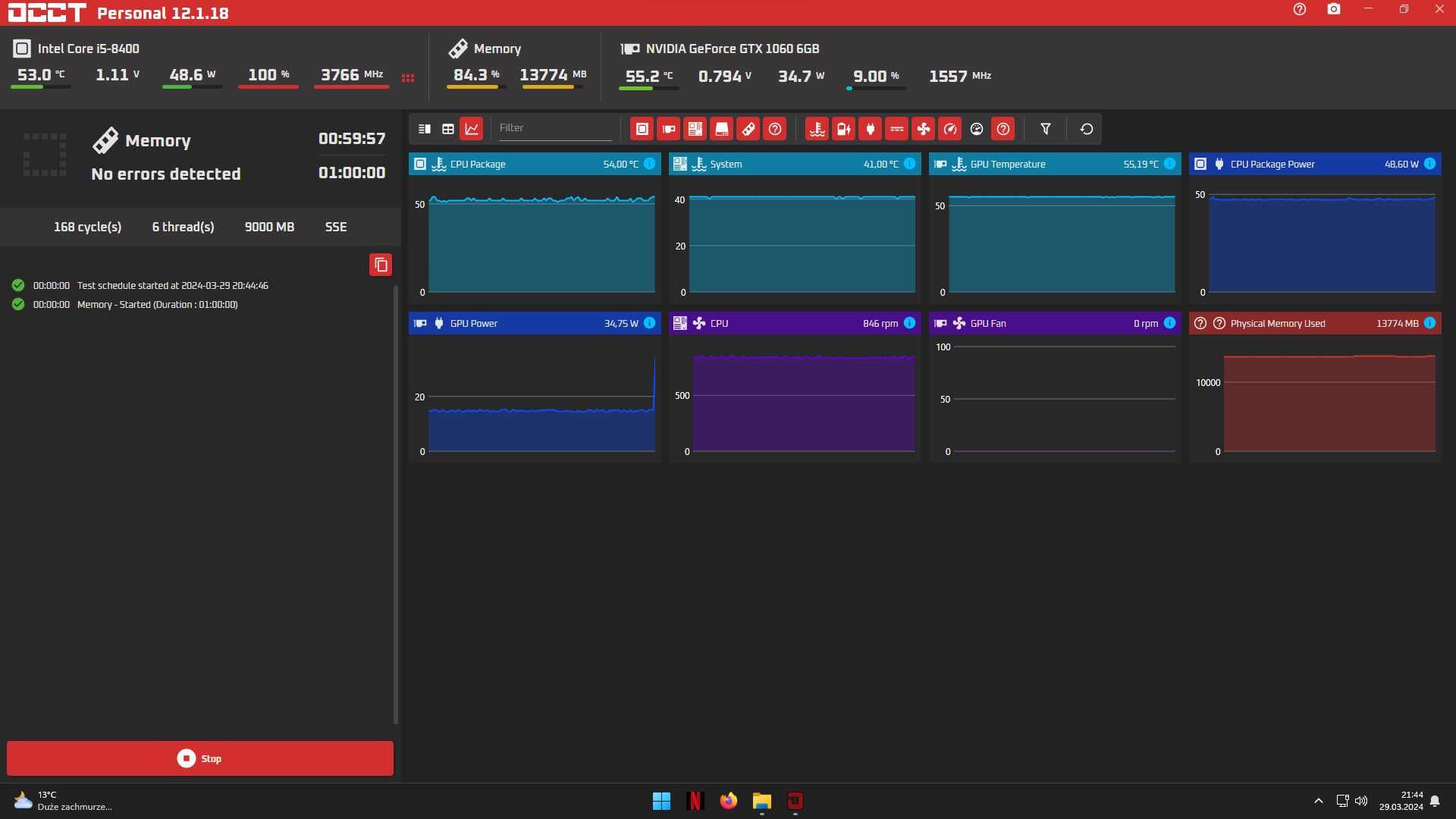
Task: Open the weather widget showing 13°C
Action: click(x=64, y=801)
